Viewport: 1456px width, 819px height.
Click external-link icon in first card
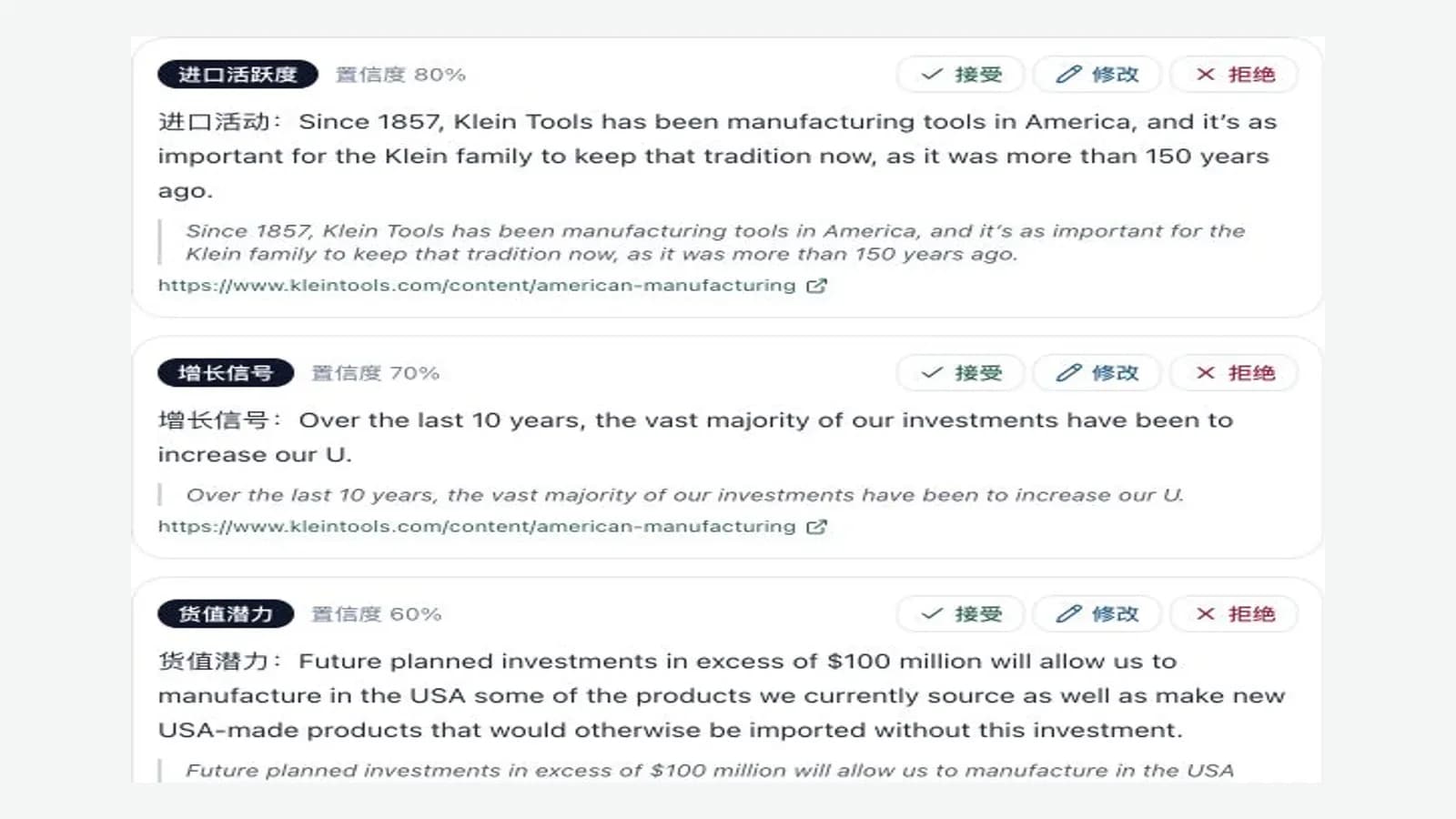[x=816, y=286]
